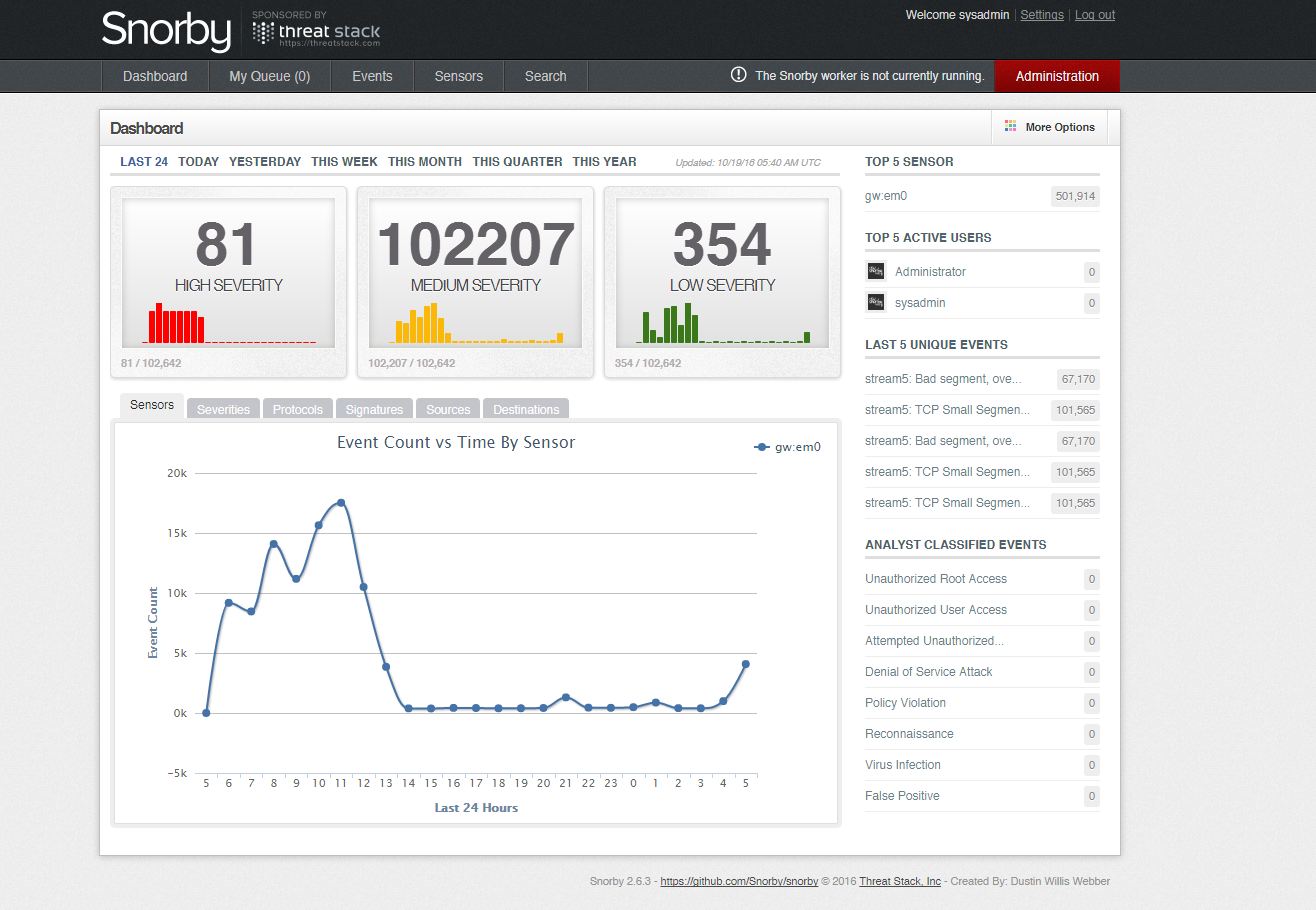Open the Threat Stack sponsor logo

click(316, 32)
